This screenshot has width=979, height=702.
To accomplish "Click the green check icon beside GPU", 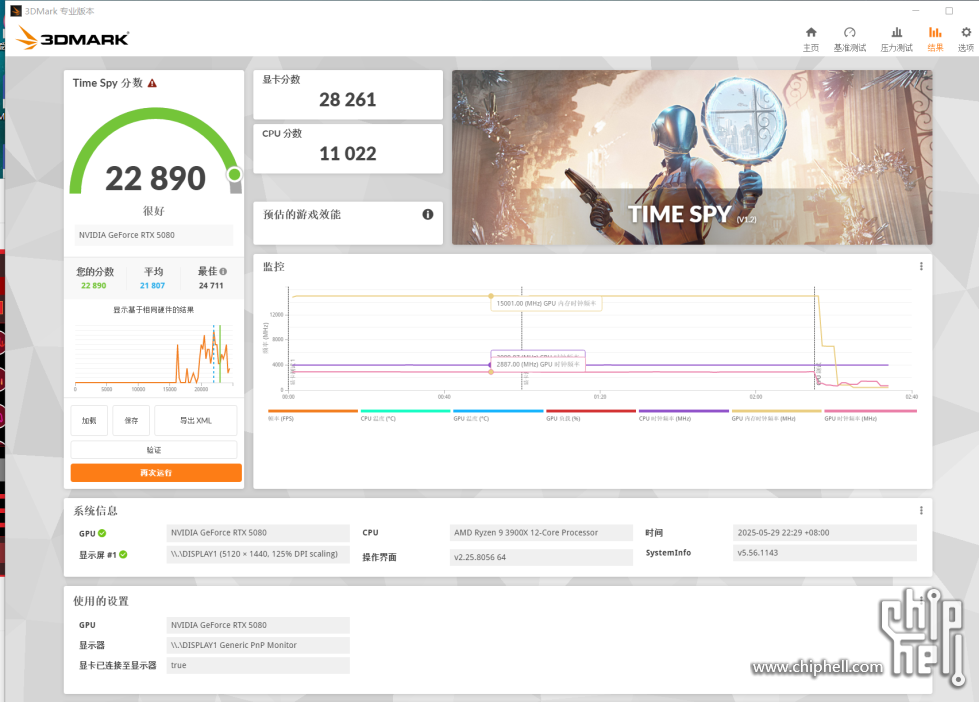I will pos(102,533).
